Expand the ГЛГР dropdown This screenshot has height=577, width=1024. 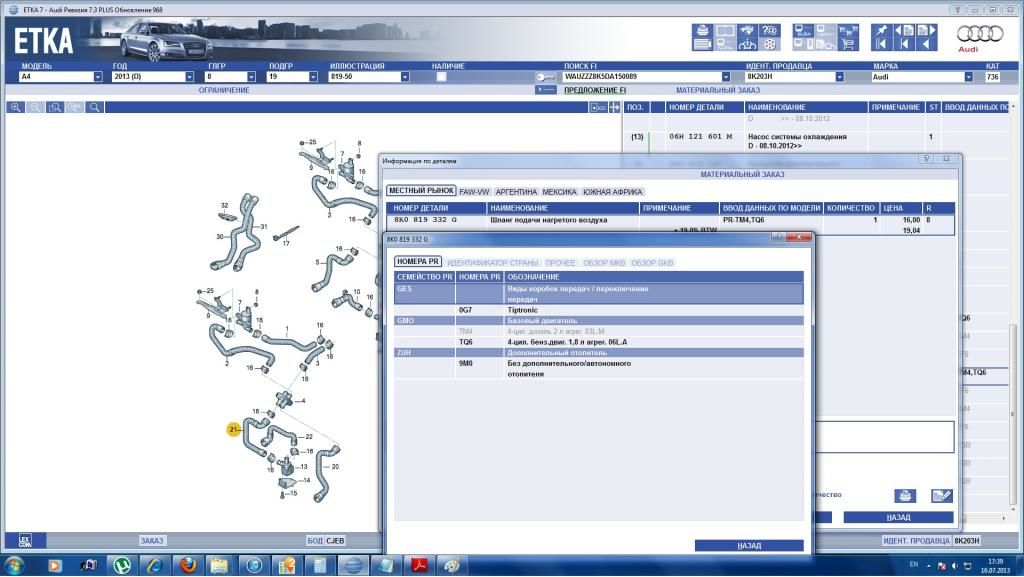click(x=251, y=77)
